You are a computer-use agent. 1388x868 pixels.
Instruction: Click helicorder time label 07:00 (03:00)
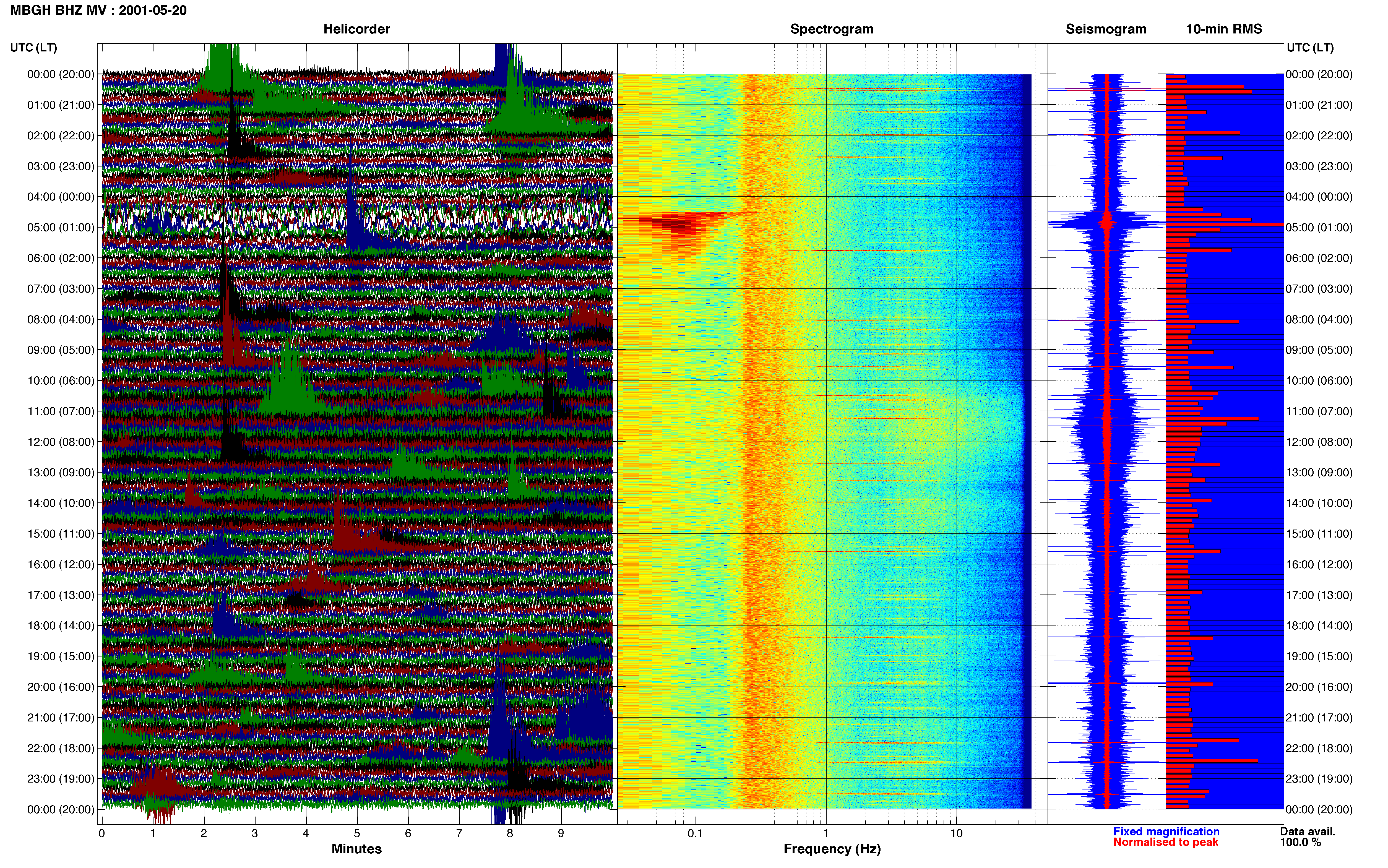61,289
